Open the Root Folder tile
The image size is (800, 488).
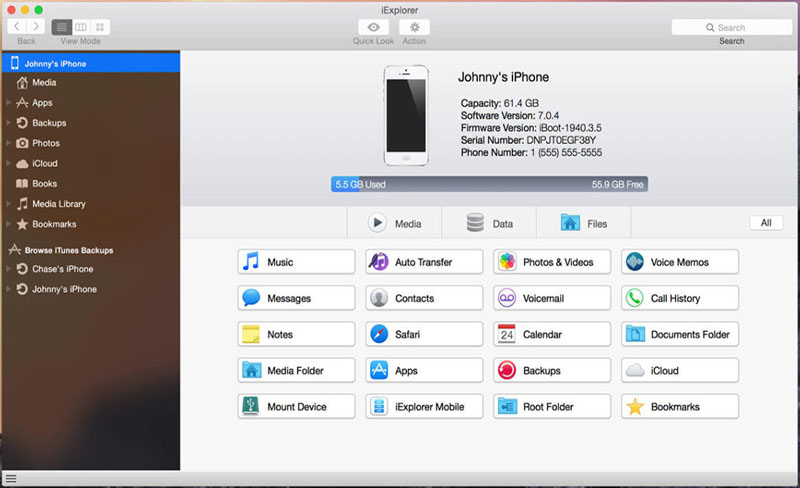pyautogui.click(x=552, y=407)
